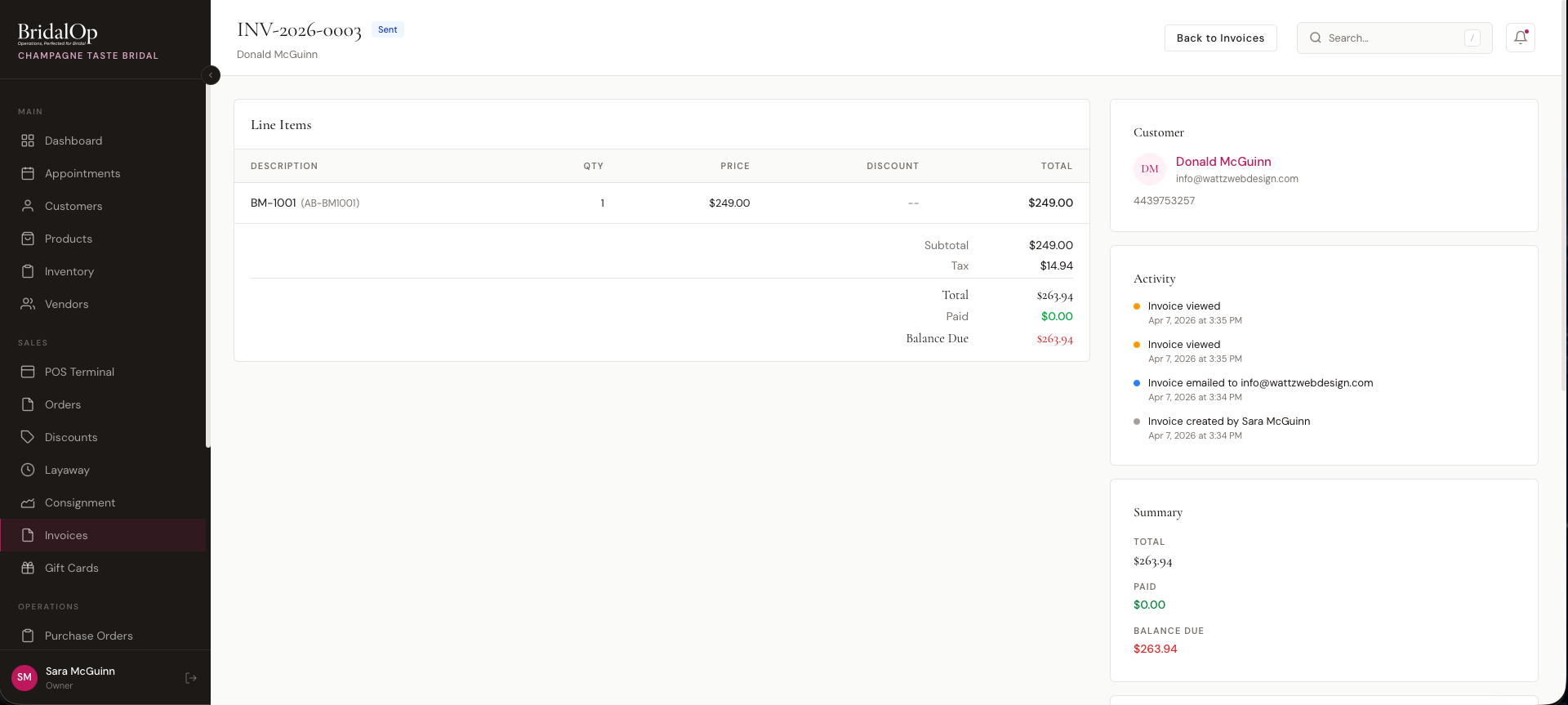Click the sidebar scrollbar
Screen dimensions: 1568x705
[208, 261]
